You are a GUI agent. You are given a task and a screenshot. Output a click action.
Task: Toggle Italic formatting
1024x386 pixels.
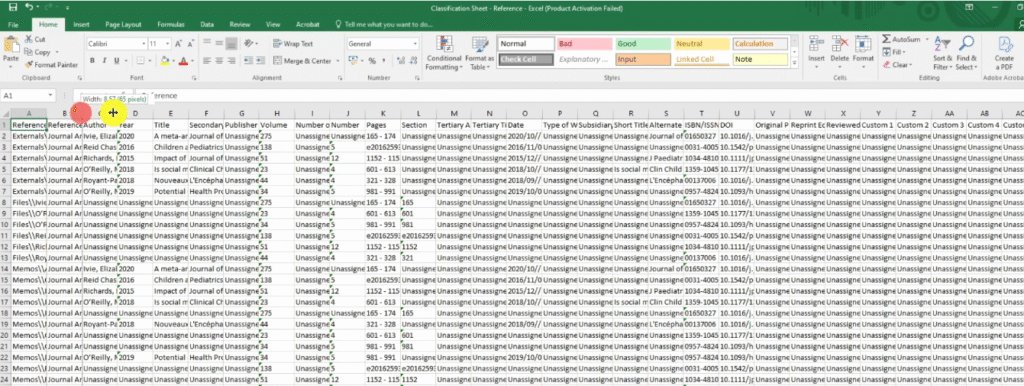[104, 61]
